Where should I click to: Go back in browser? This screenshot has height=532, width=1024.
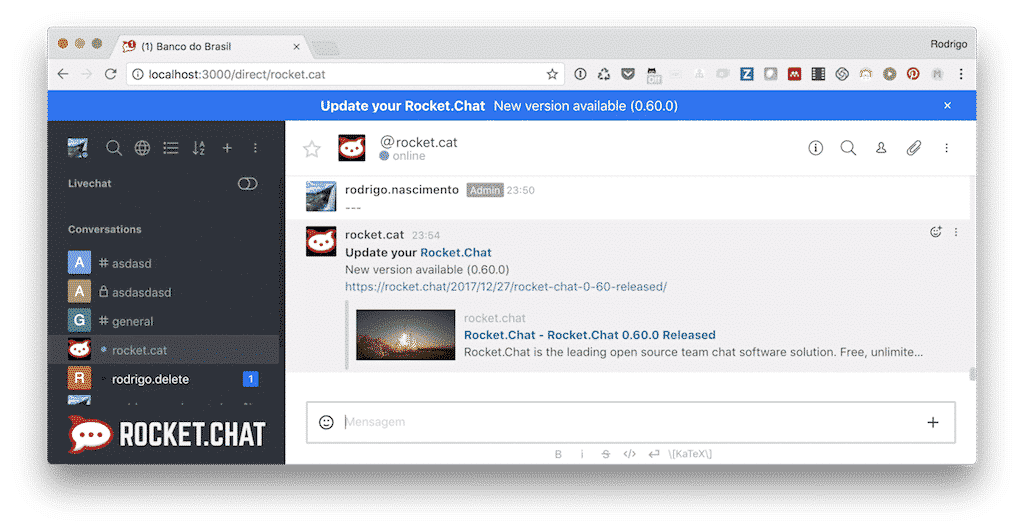tap(63, 74)
